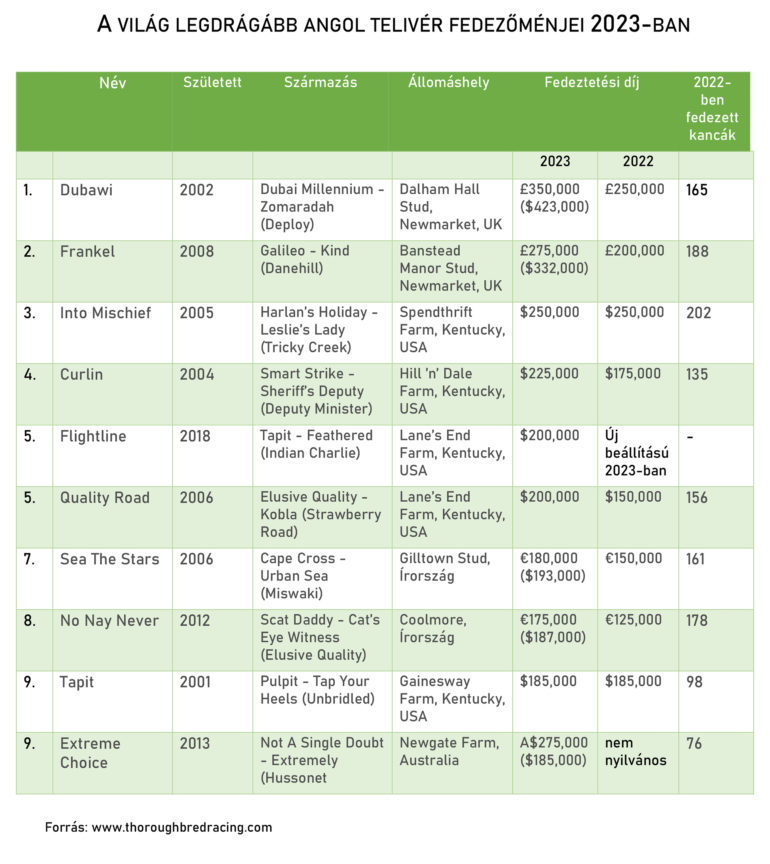Select the Dubawi name cell
The width and height of the screenshot is (770, 864).
[87, 189]
